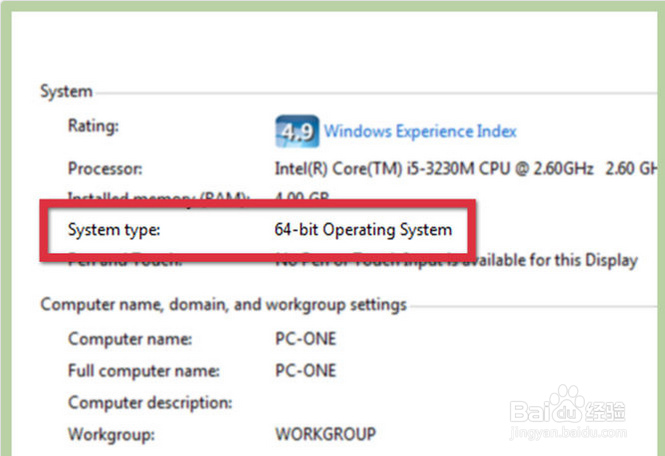Viewport: 665px width, 456px height.
Task: Select the Processor value Intel Core i5-3230M text
Action: (x=466, y=169)
